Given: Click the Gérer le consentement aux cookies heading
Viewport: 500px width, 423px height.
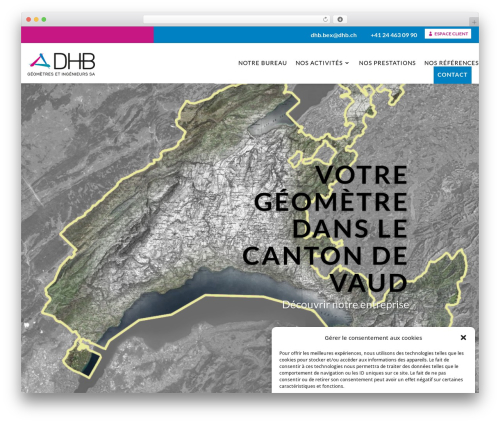Looking at the screenshot, I should point(373,338).
